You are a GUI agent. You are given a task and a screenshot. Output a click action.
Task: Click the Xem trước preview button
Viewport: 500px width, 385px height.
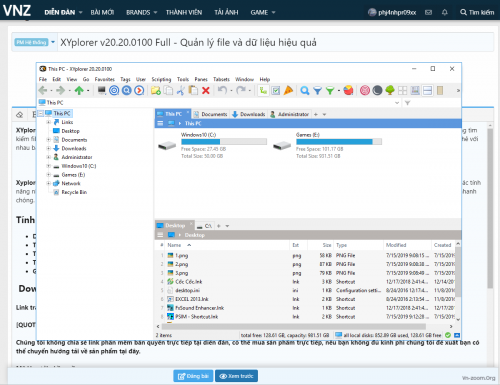point(236,376)
